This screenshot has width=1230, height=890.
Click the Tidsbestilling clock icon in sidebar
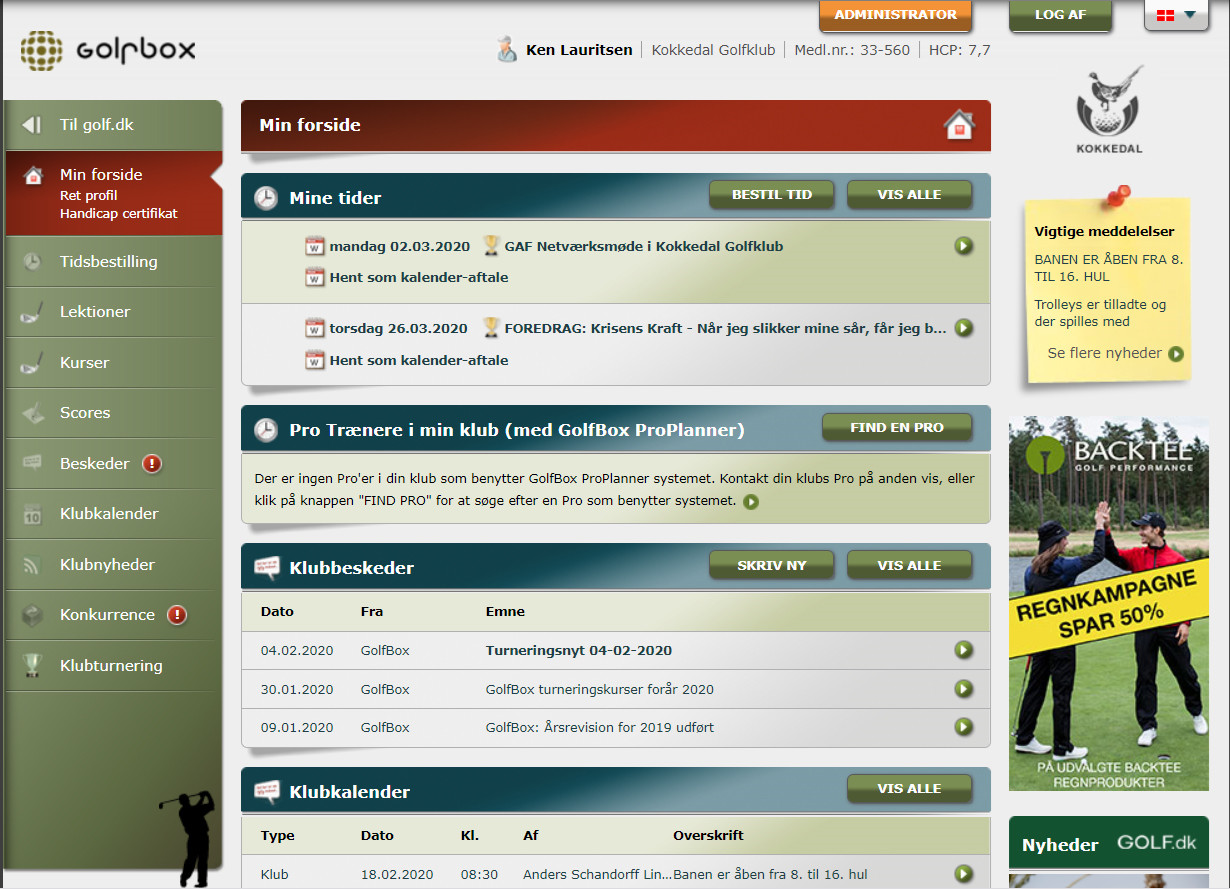(x=32, y=262)
